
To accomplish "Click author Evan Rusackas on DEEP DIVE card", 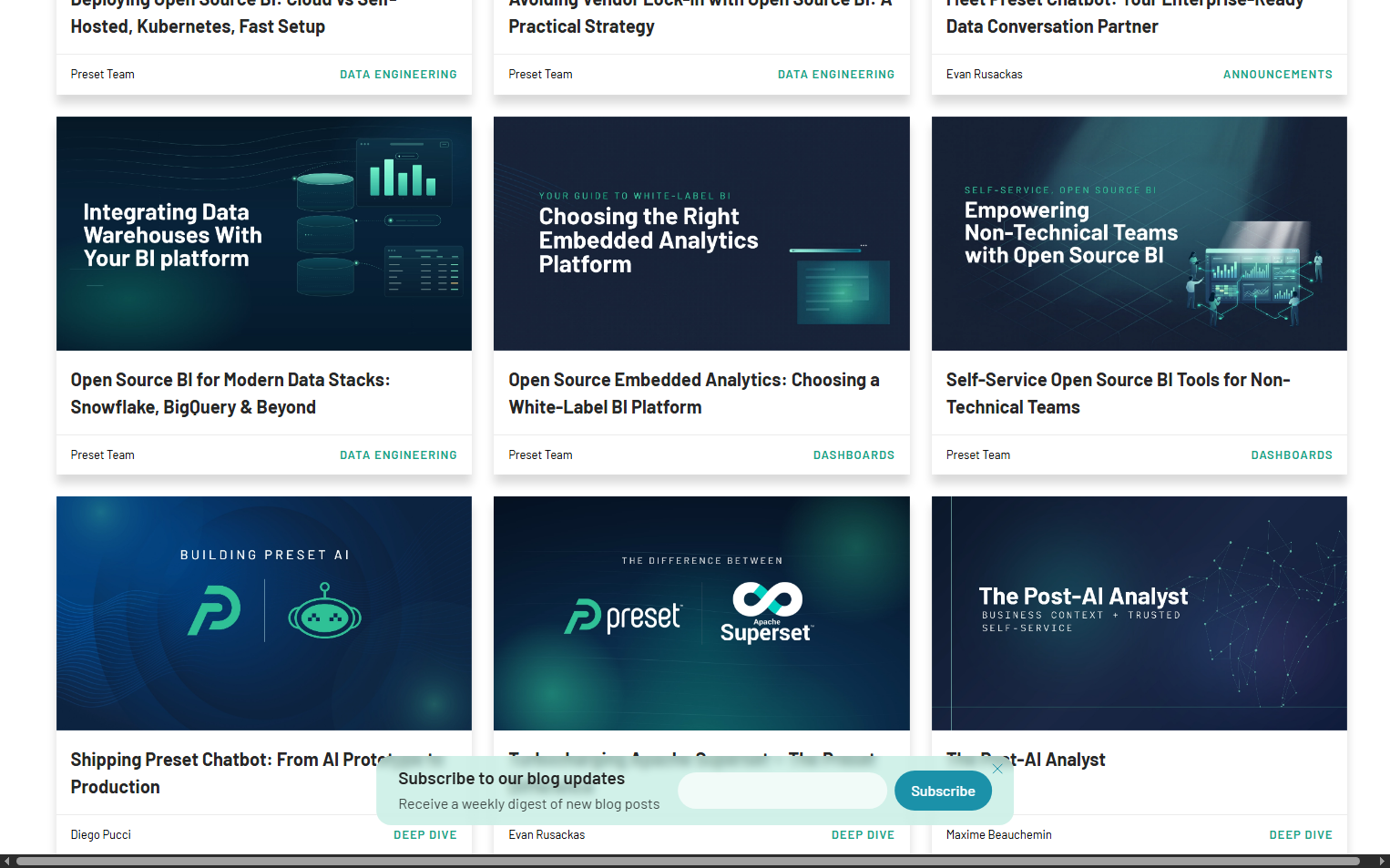I will tap(547, 835).
